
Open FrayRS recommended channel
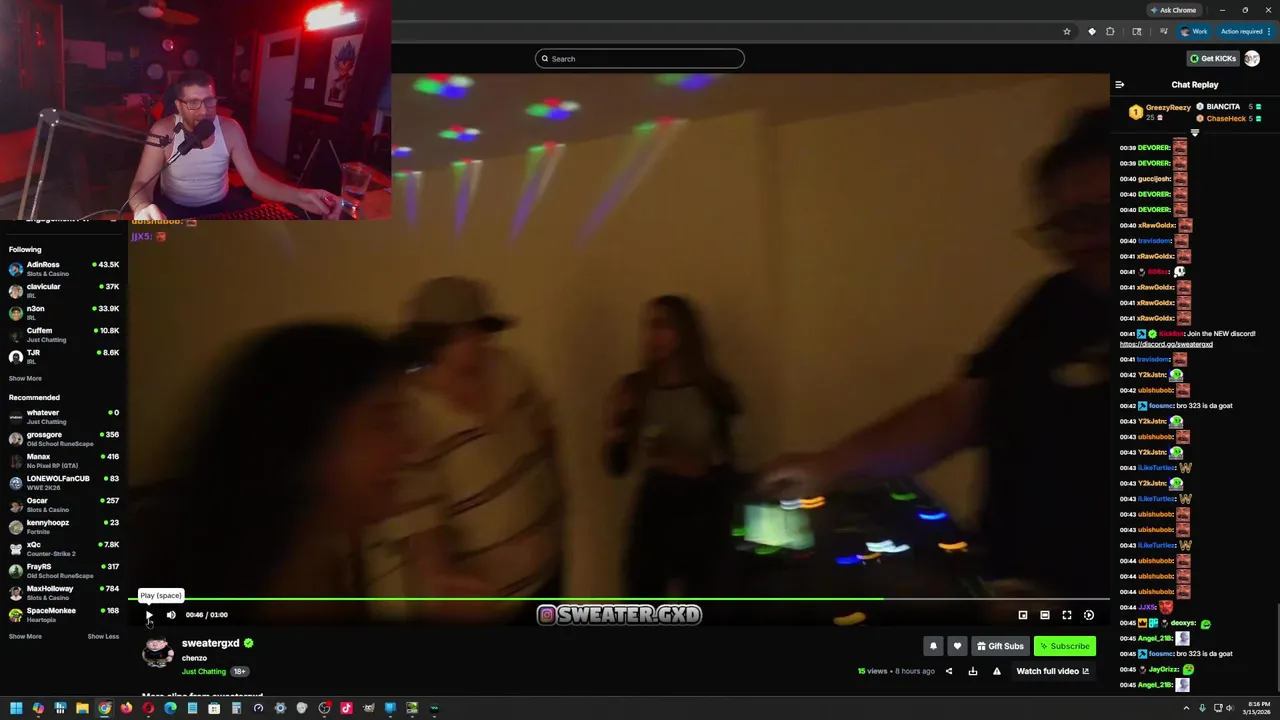tap(64, 571)
